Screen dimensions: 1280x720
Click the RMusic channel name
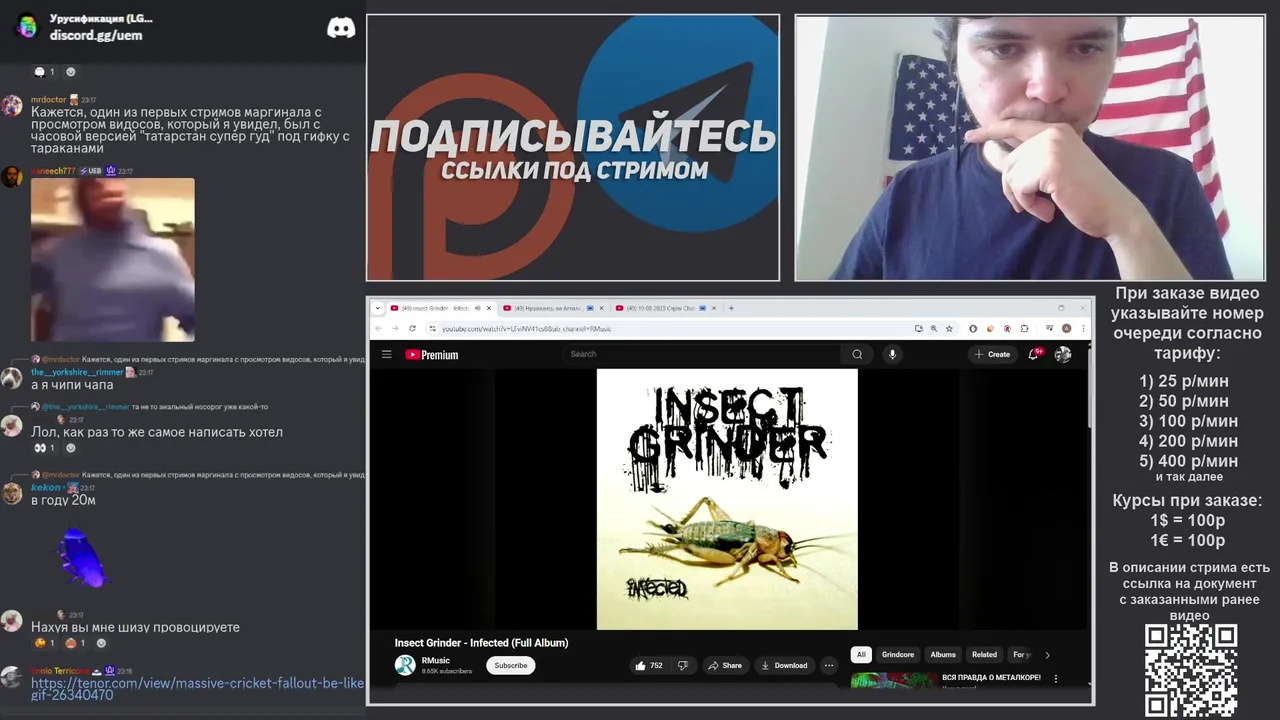pos(436,660)
